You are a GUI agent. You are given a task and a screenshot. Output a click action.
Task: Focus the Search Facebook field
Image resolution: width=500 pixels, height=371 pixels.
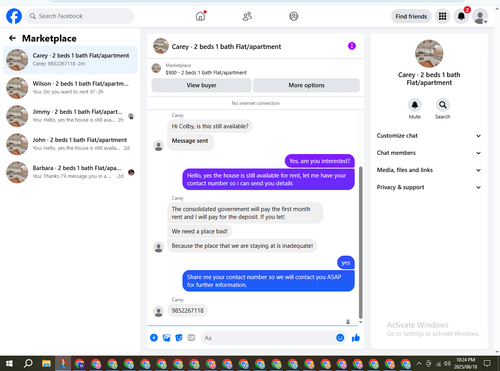pyautogui.click(x=80, y=16)
